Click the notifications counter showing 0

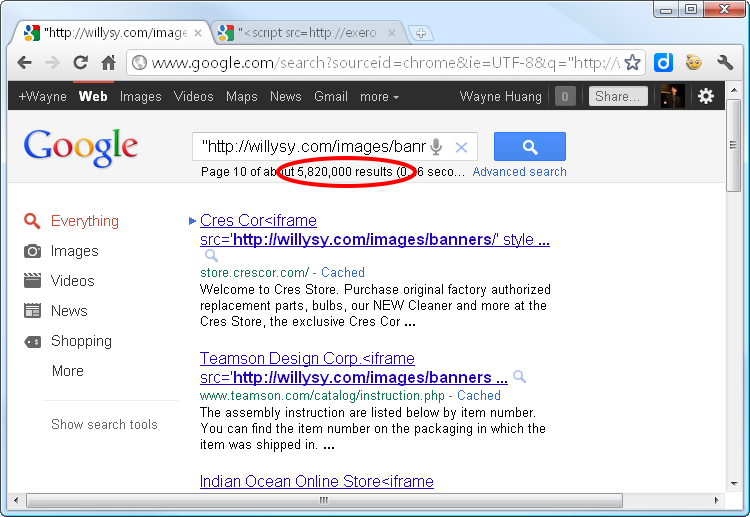click(x=565, y=96)
